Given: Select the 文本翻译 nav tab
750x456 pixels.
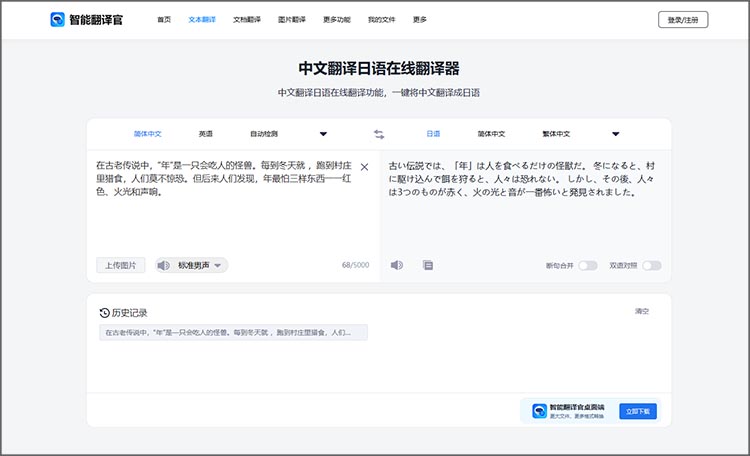Looking at the screenshot, I should click(x=202, y=20).
